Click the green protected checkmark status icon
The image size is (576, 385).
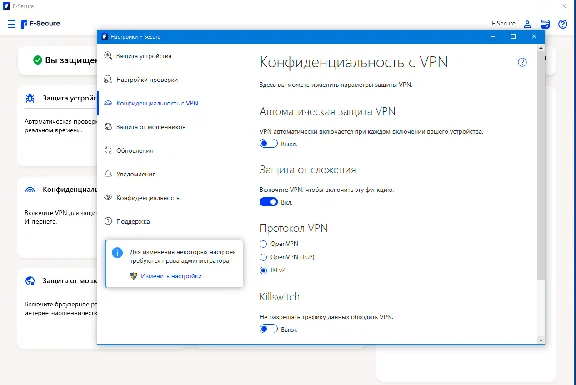37,60
